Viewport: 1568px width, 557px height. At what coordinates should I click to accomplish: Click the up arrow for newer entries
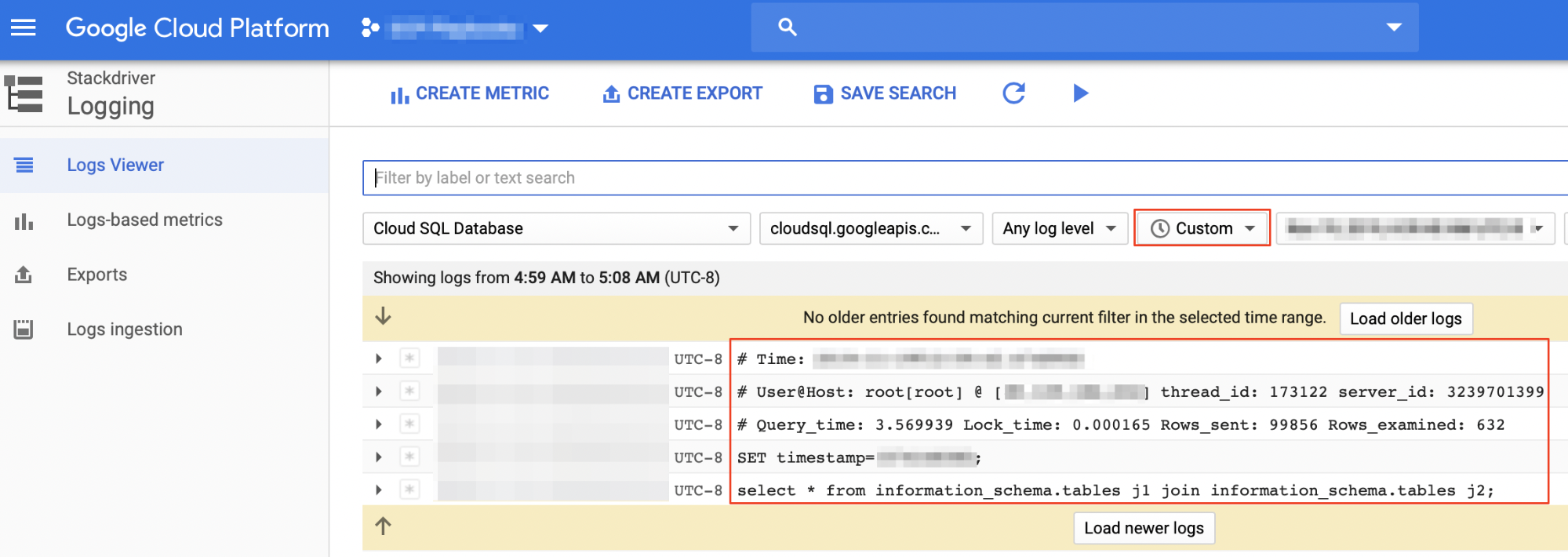pos(383,526)
